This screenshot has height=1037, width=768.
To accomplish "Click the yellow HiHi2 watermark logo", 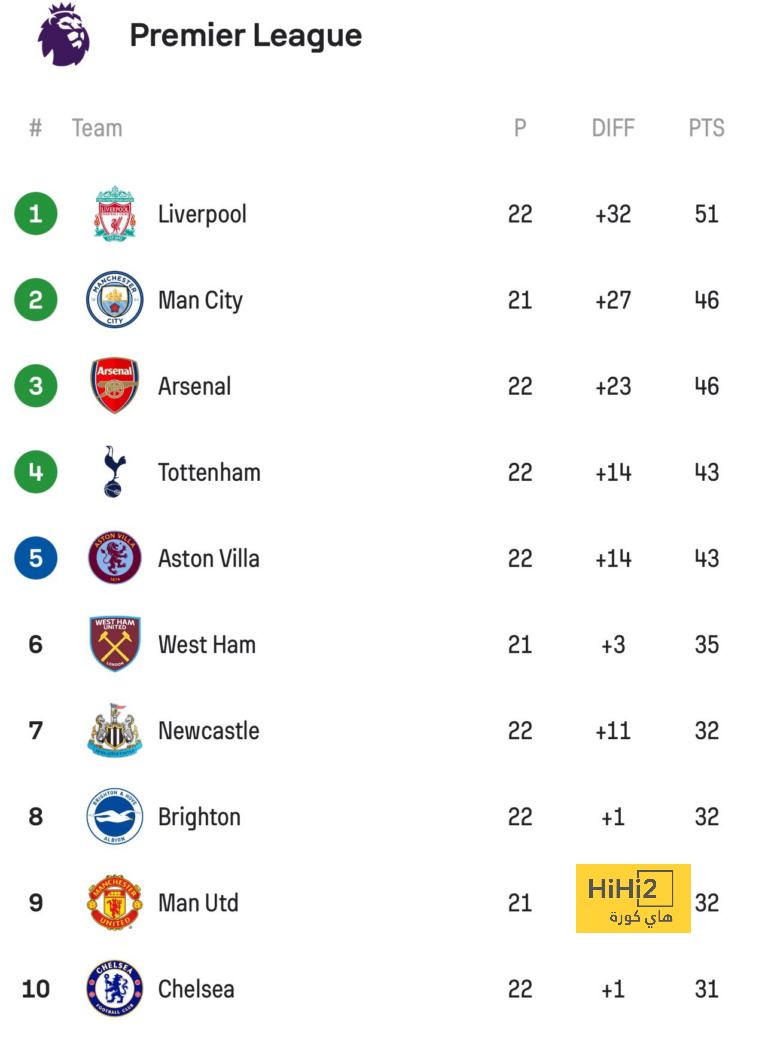I will point(633,898).
